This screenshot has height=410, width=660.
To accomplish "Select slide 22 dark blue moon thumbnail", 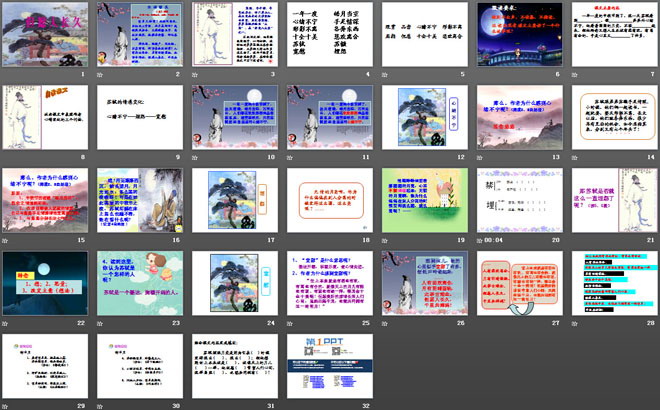I will point(45,283).
